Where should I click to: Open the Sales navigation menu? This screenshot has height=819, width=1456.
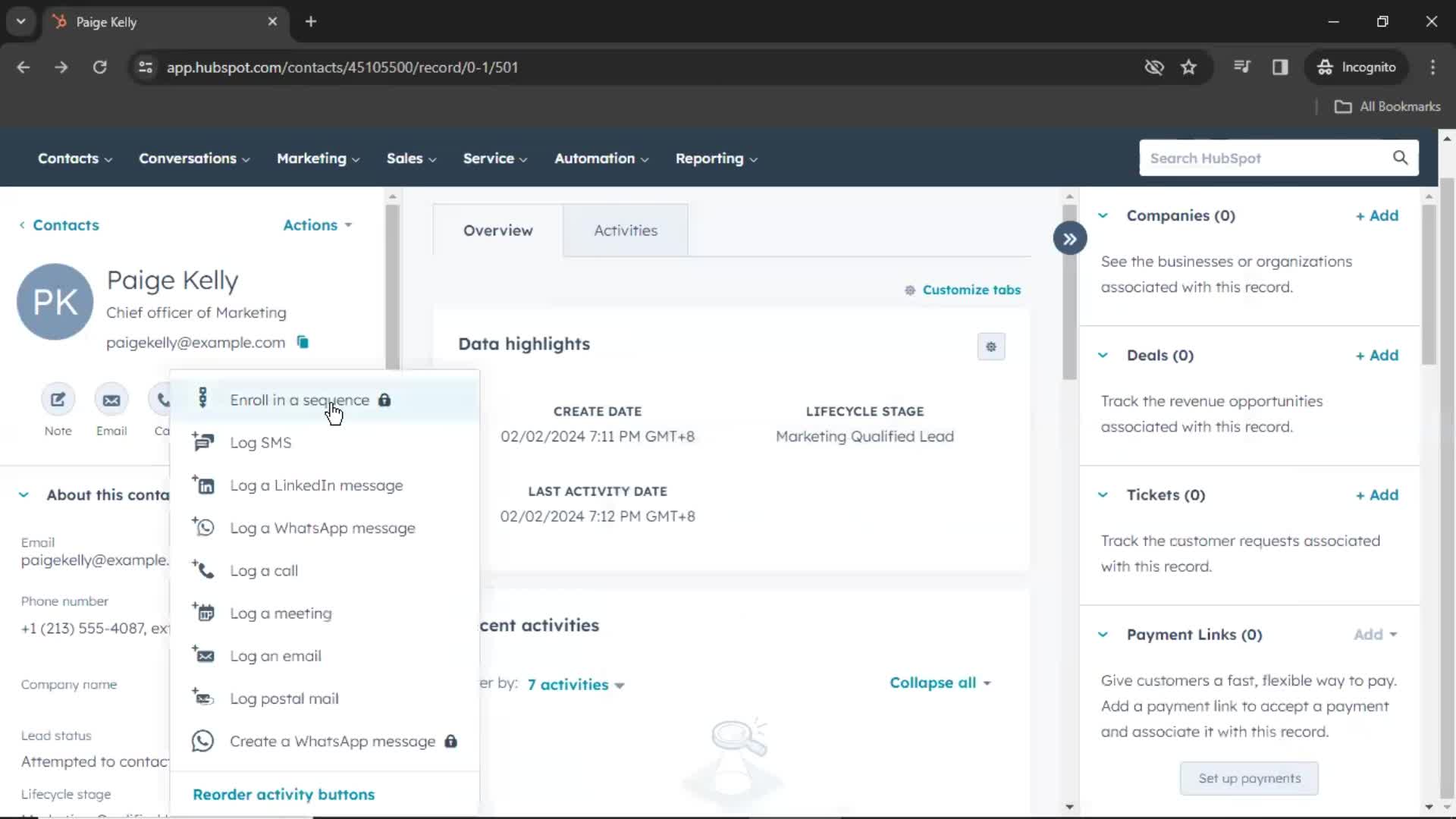(x=412, y=158)
